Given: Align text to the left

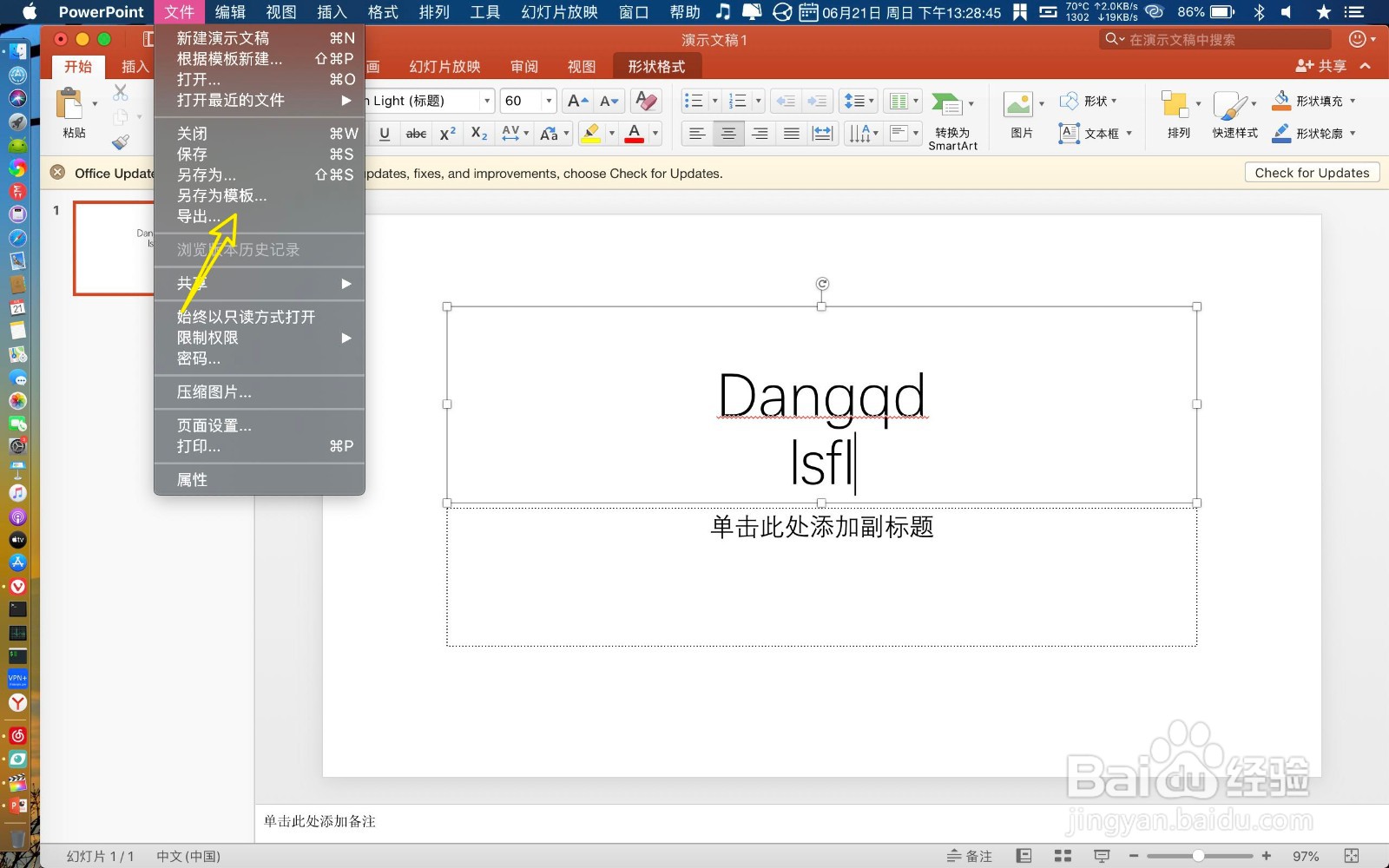Looking at the screenshot, I should click(x=697, y=134).
